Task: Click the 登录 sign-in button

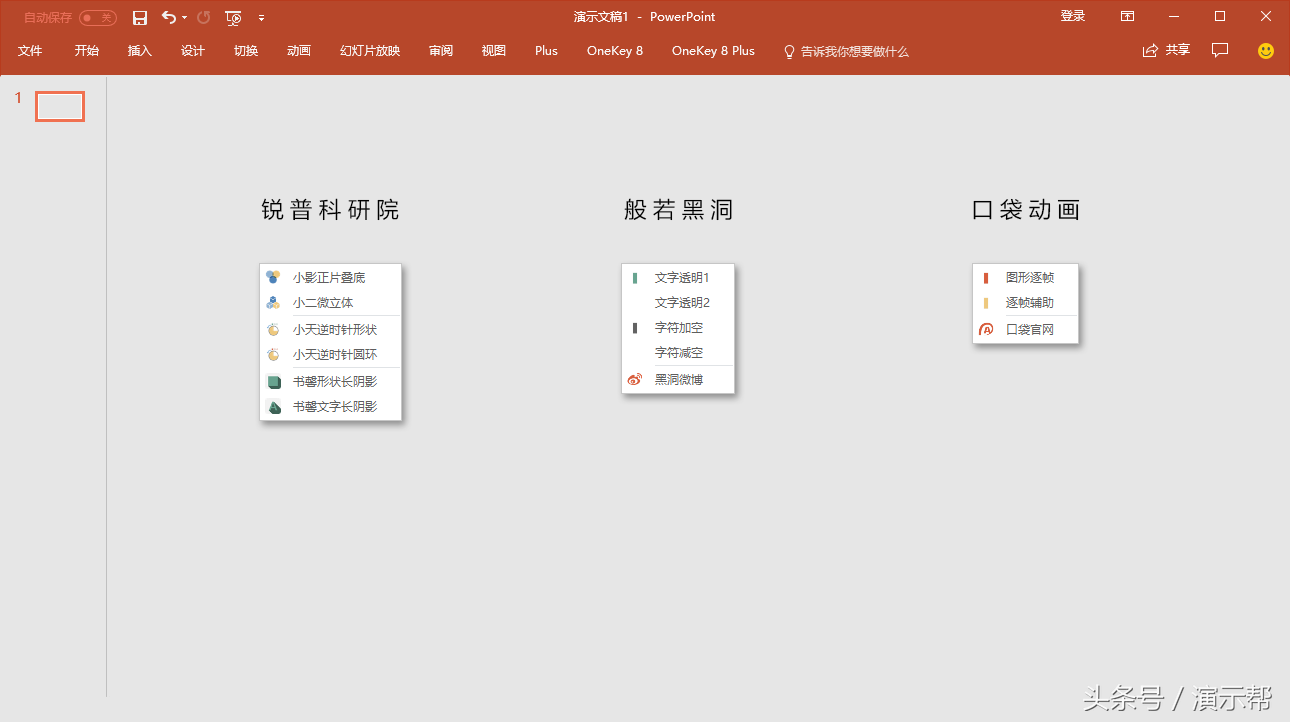Action: tap(1073, 16)
